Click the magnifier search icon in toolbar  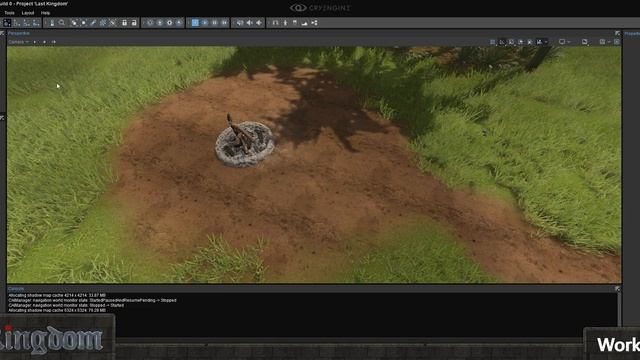[62, 23]
